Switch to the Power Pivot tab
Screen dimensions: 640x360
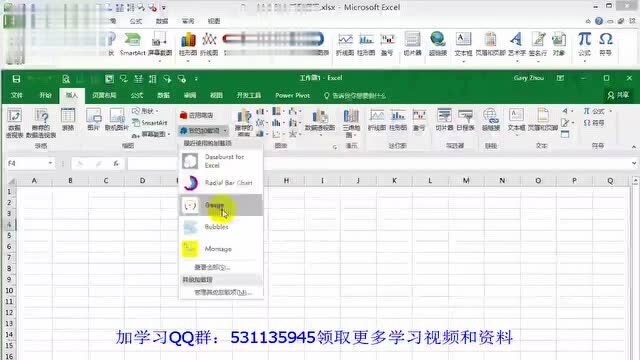point(292,95)
